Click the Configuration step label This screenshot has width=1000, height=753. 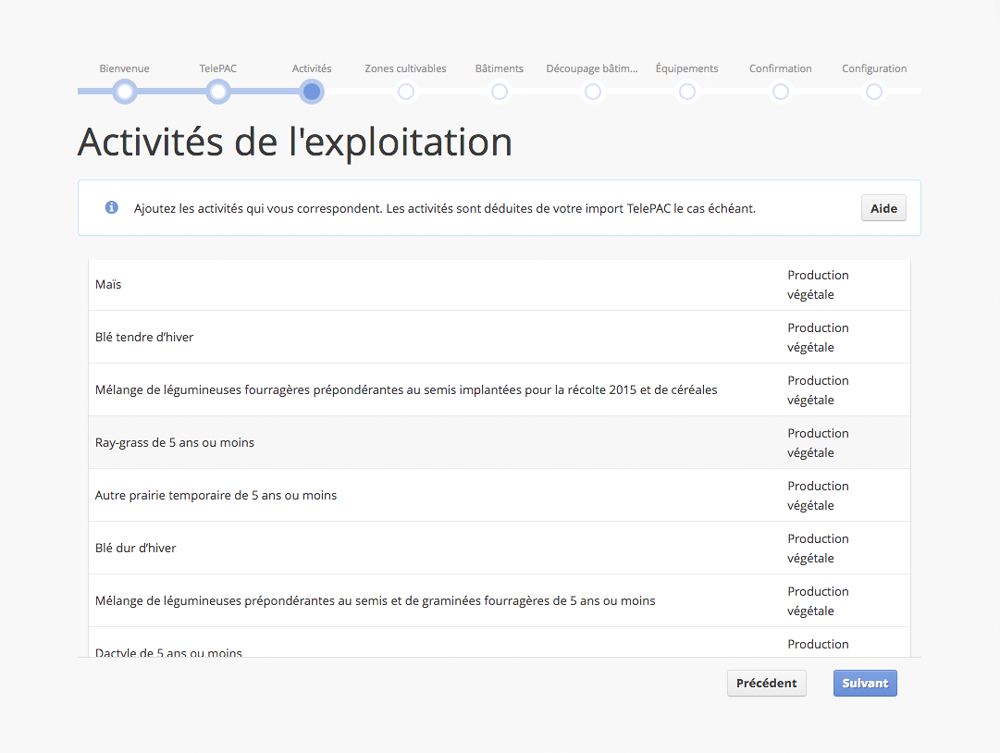point(874,68)
